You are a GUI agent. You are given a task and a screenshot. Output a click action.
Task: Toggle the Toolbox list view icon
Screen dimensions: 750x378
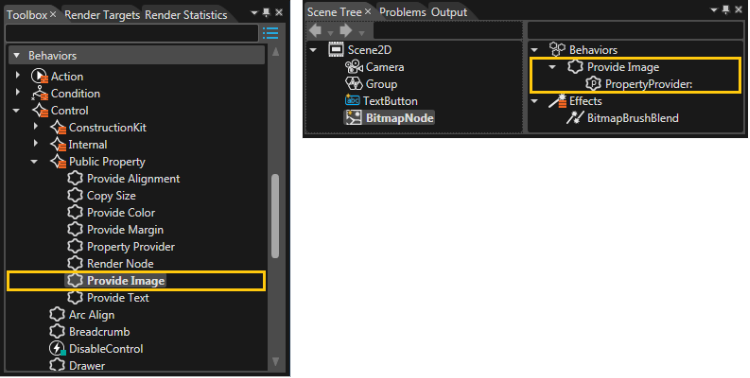270,33
